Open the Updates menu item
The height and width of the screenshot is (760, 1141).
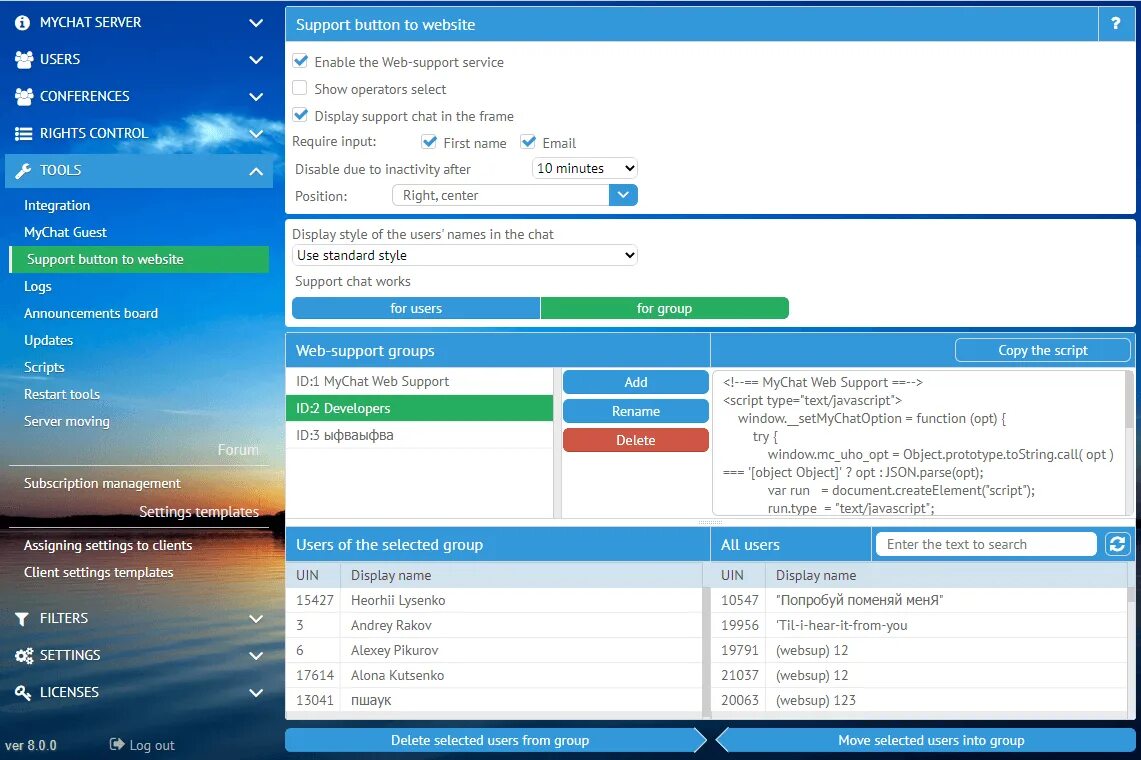coord(49,340)
